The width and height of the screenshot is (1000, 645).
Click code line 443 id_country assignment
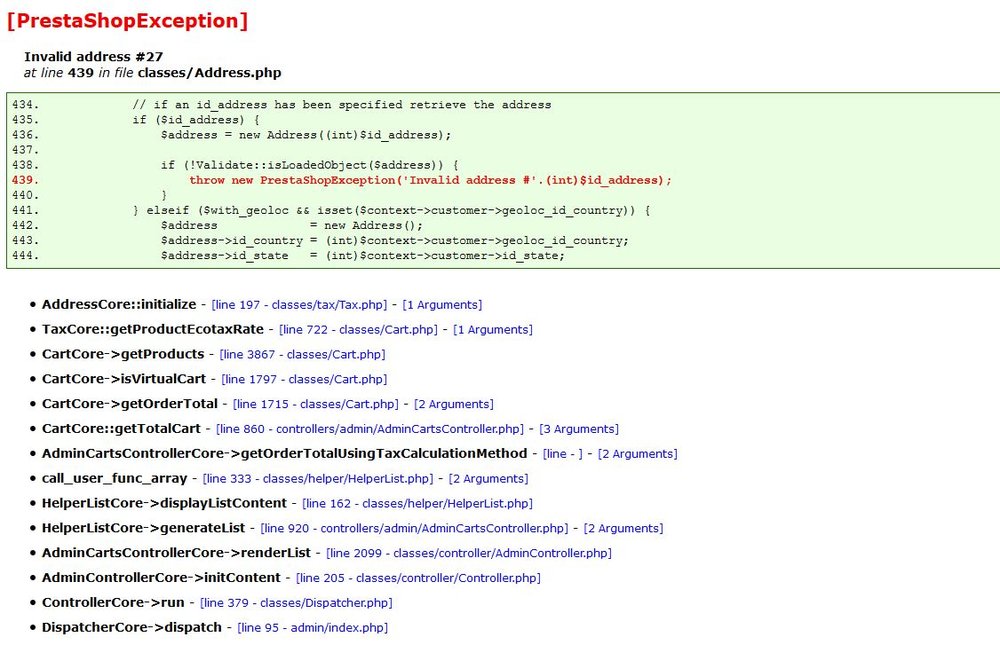tap(395, 241)
